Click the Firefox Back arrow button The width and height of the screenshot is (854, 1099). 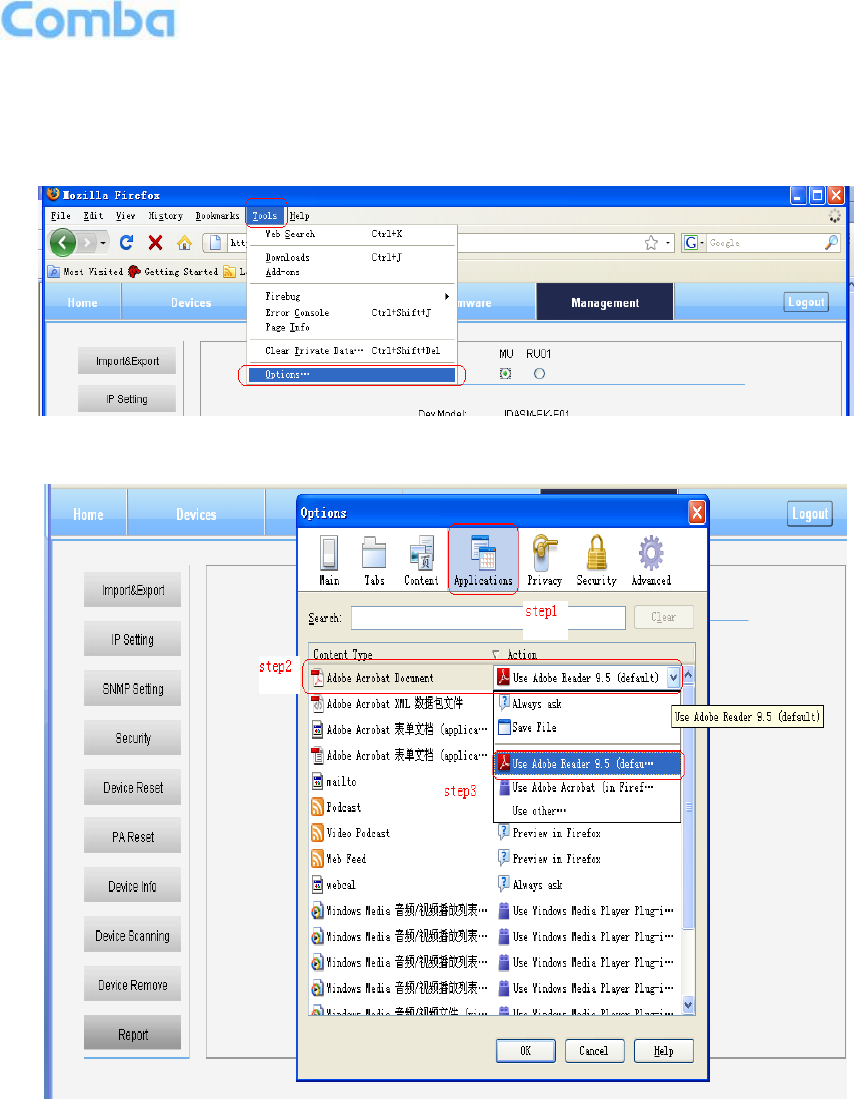tap(63, 243)
